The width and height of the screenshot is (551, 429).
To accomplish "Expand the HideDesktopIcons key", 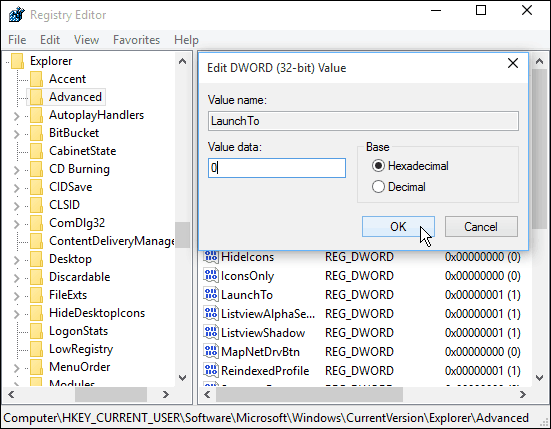I will click(x=16, y=314).
